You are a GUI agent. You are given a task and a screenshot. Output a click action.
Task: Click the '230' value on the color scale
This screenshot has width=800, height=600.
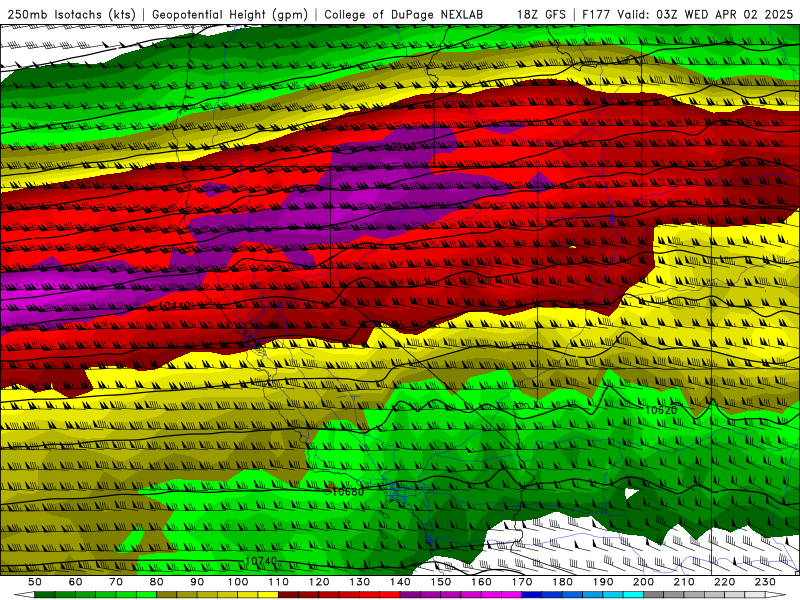pyautogui.click(x=765, y=582)
